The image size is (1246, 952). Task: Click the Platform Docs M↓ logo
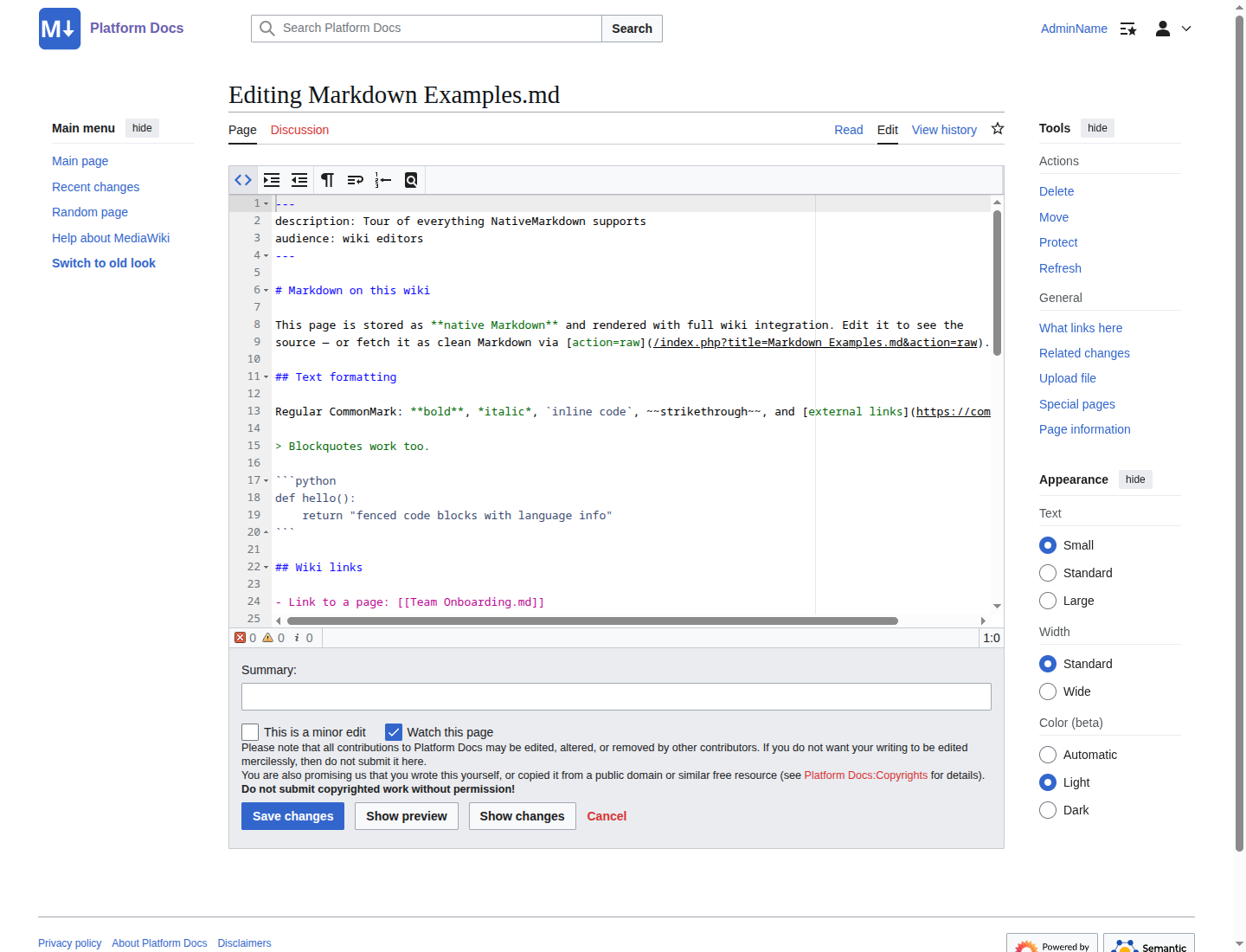click(x=60, y=29)
